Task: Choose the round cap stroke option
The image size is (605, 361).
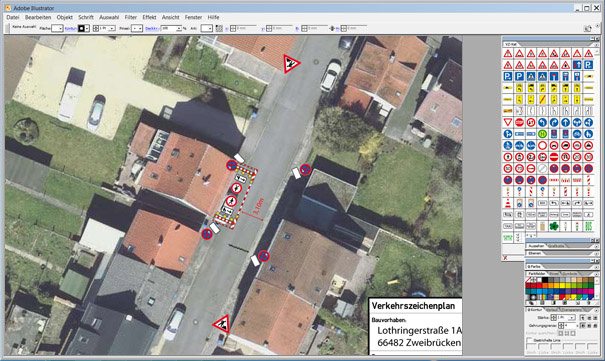Action: (589, 318)
